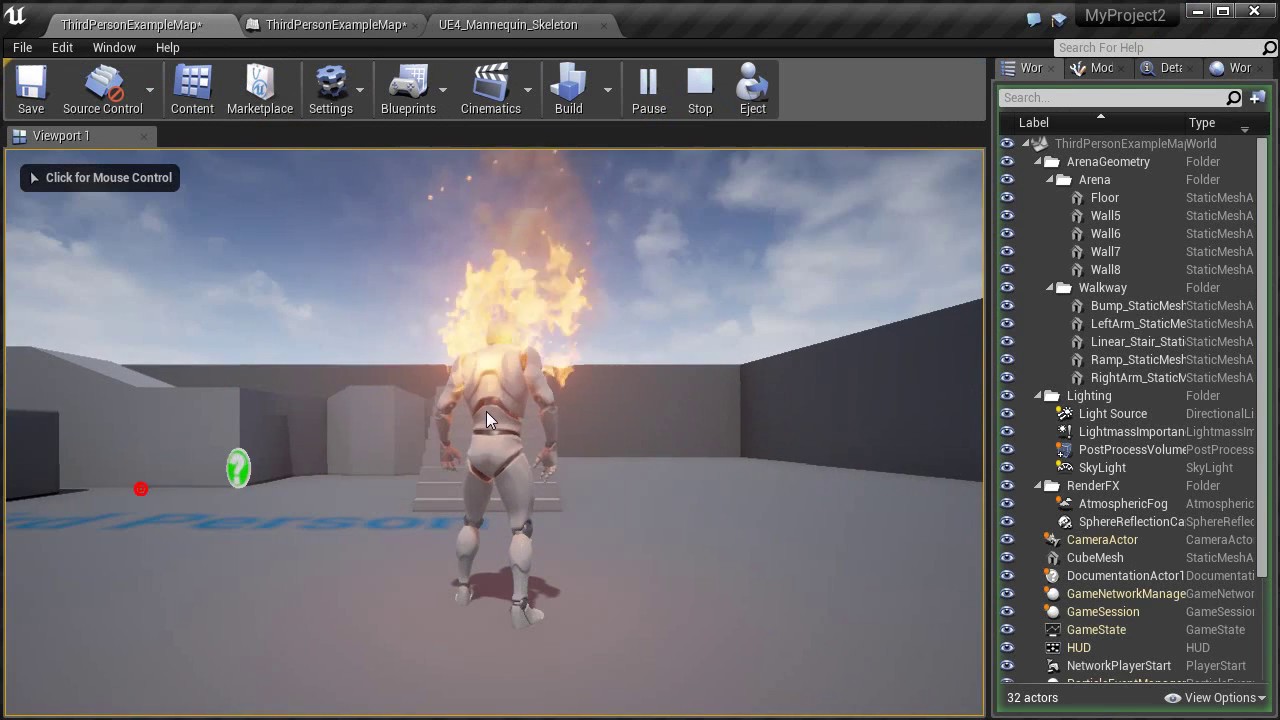Screen dimensions: 1280x720
Task: Open the View Options dropdown
Action: pos(1215,698)
